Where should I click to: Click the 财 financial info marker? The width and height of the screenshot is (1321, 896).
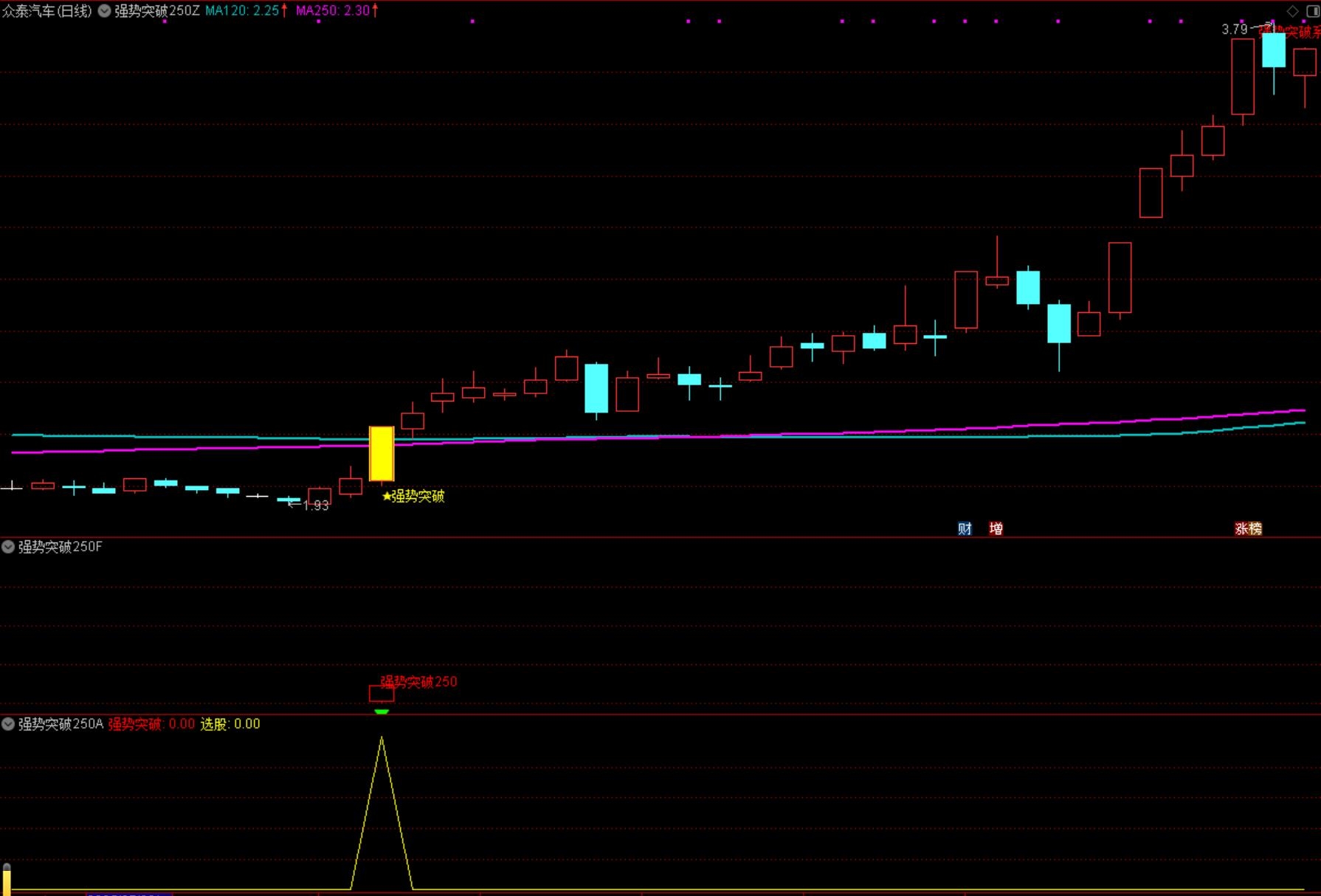(965, 528)
